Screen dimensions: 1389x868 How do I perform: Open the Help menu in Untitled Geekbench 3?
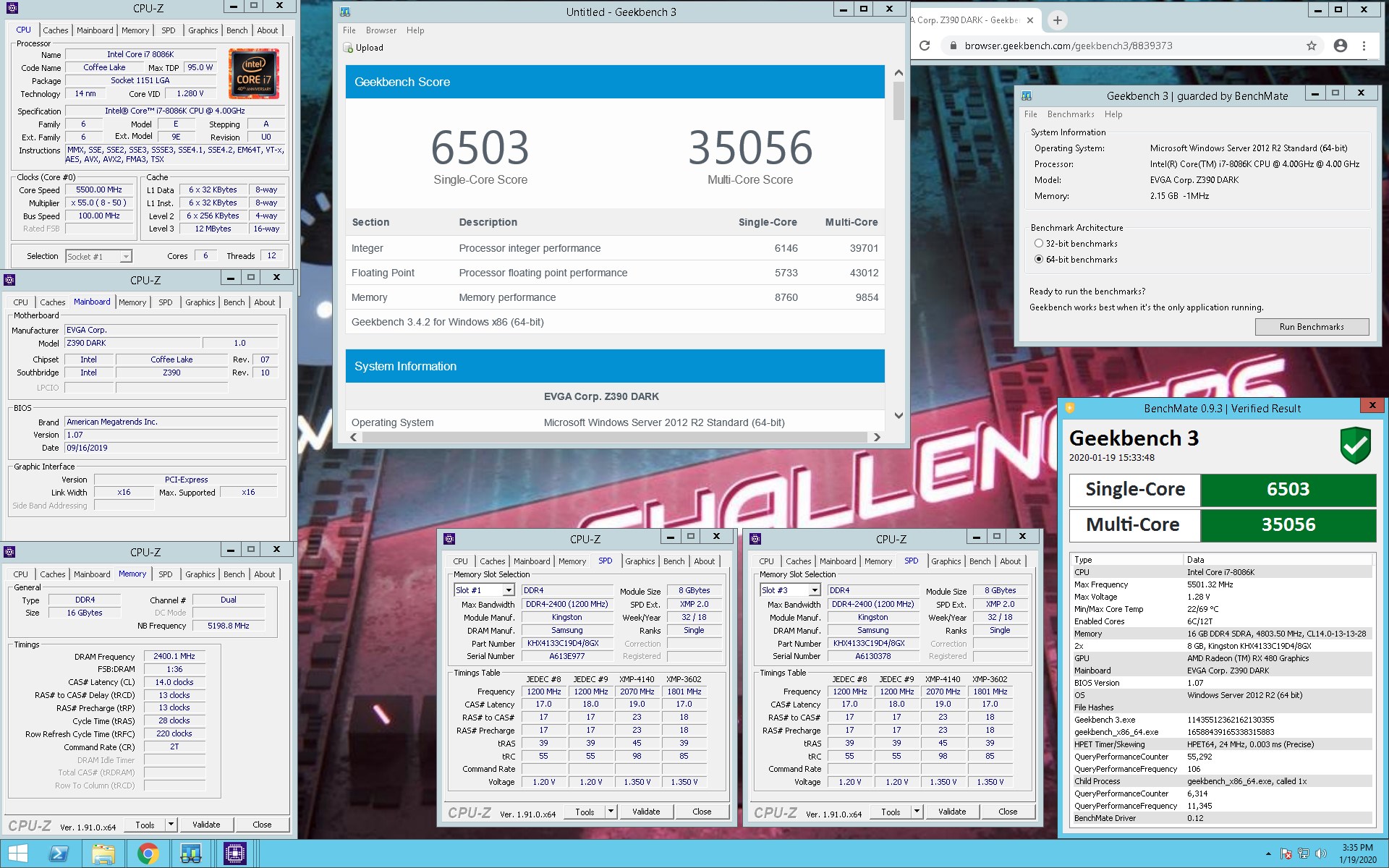415,30
